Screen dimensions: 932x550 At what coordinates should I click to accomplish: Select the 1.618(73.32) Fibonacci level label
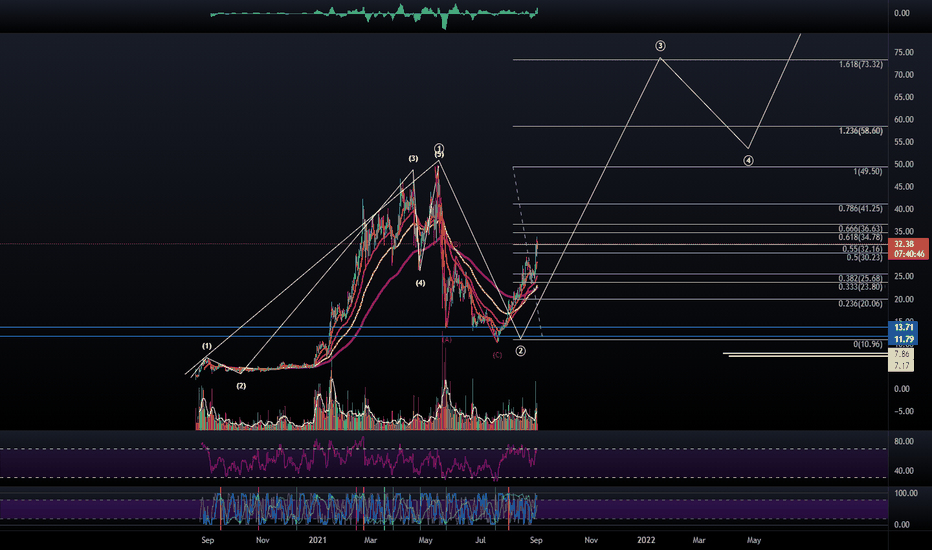(x=861, y=64)
